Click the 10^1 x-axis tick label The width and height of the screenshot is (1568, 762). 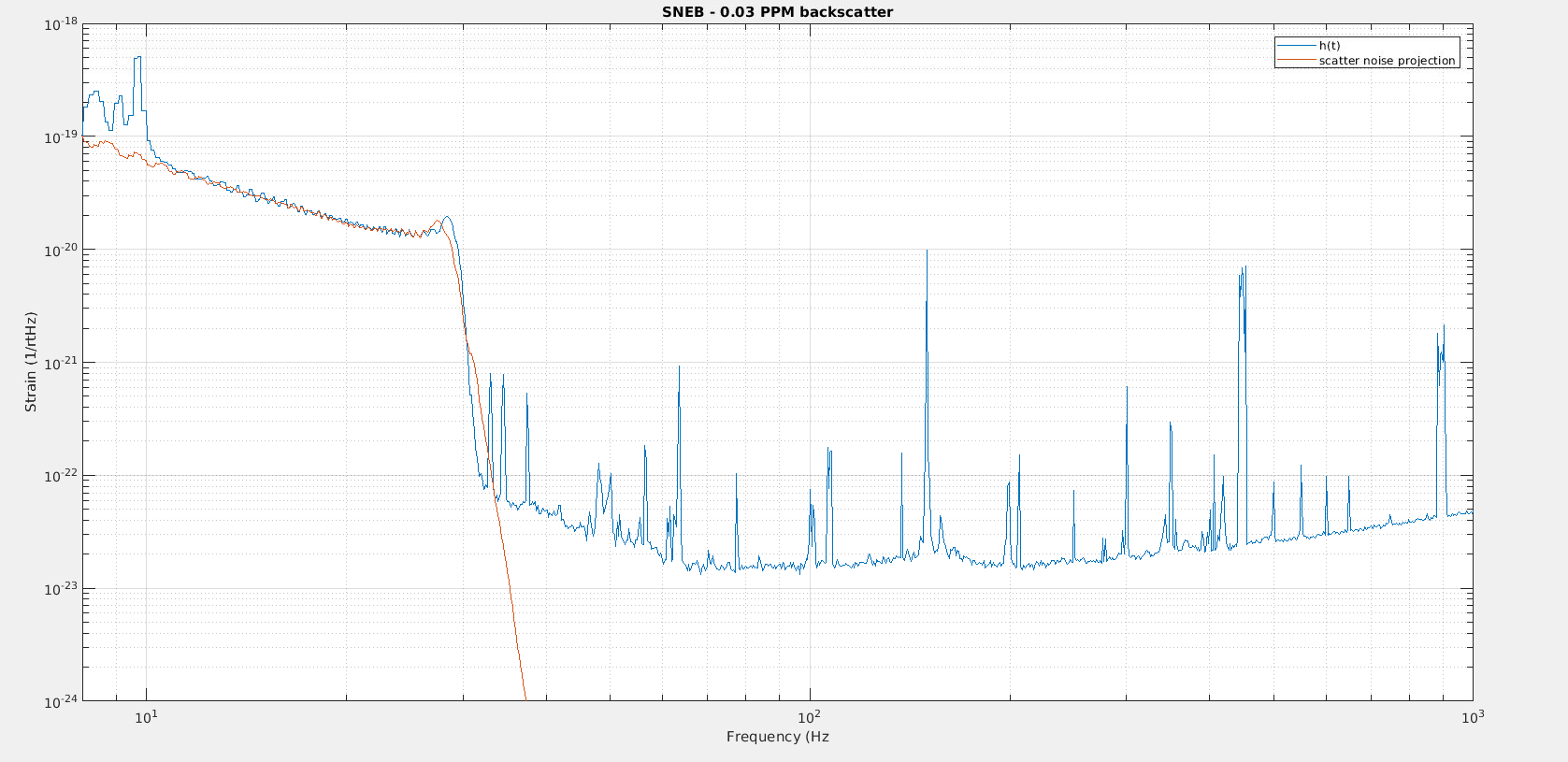145,716
